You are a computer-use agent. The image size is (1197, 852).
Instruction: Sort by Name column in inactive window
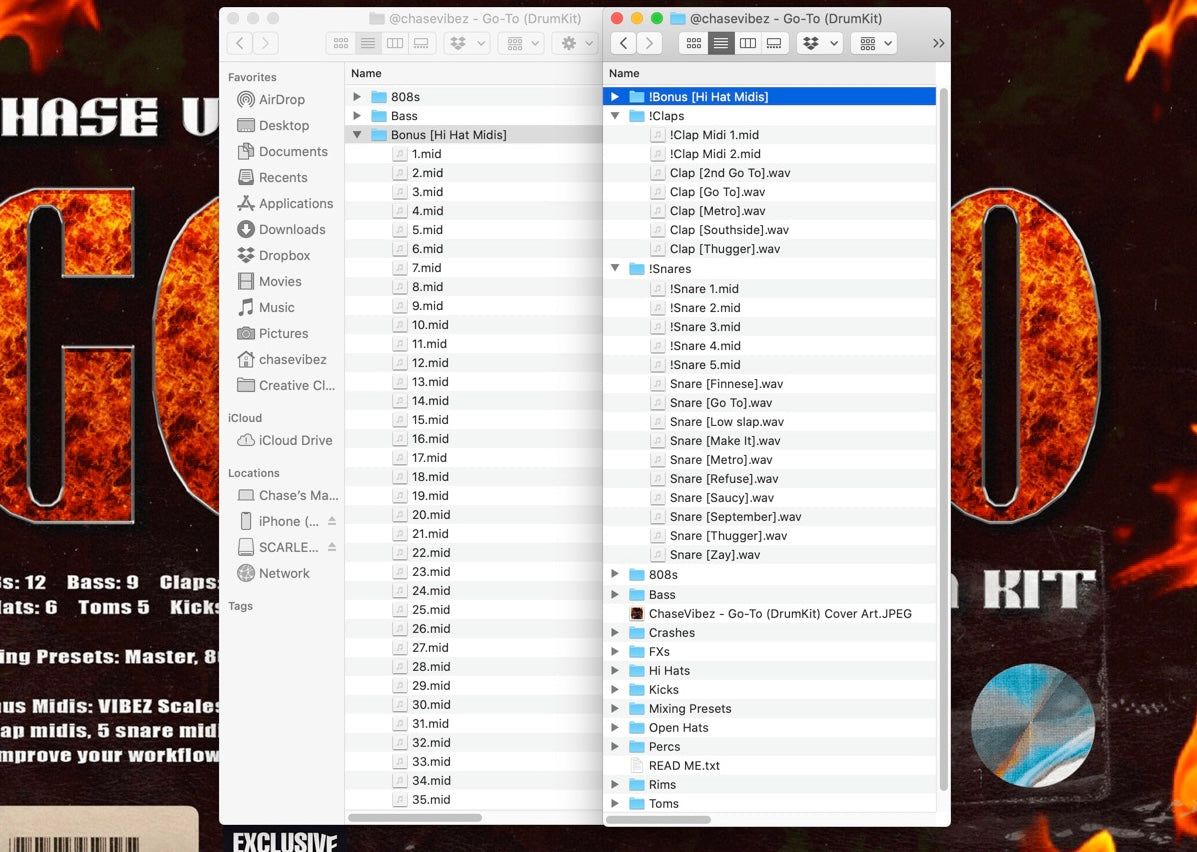pos(473,73)
